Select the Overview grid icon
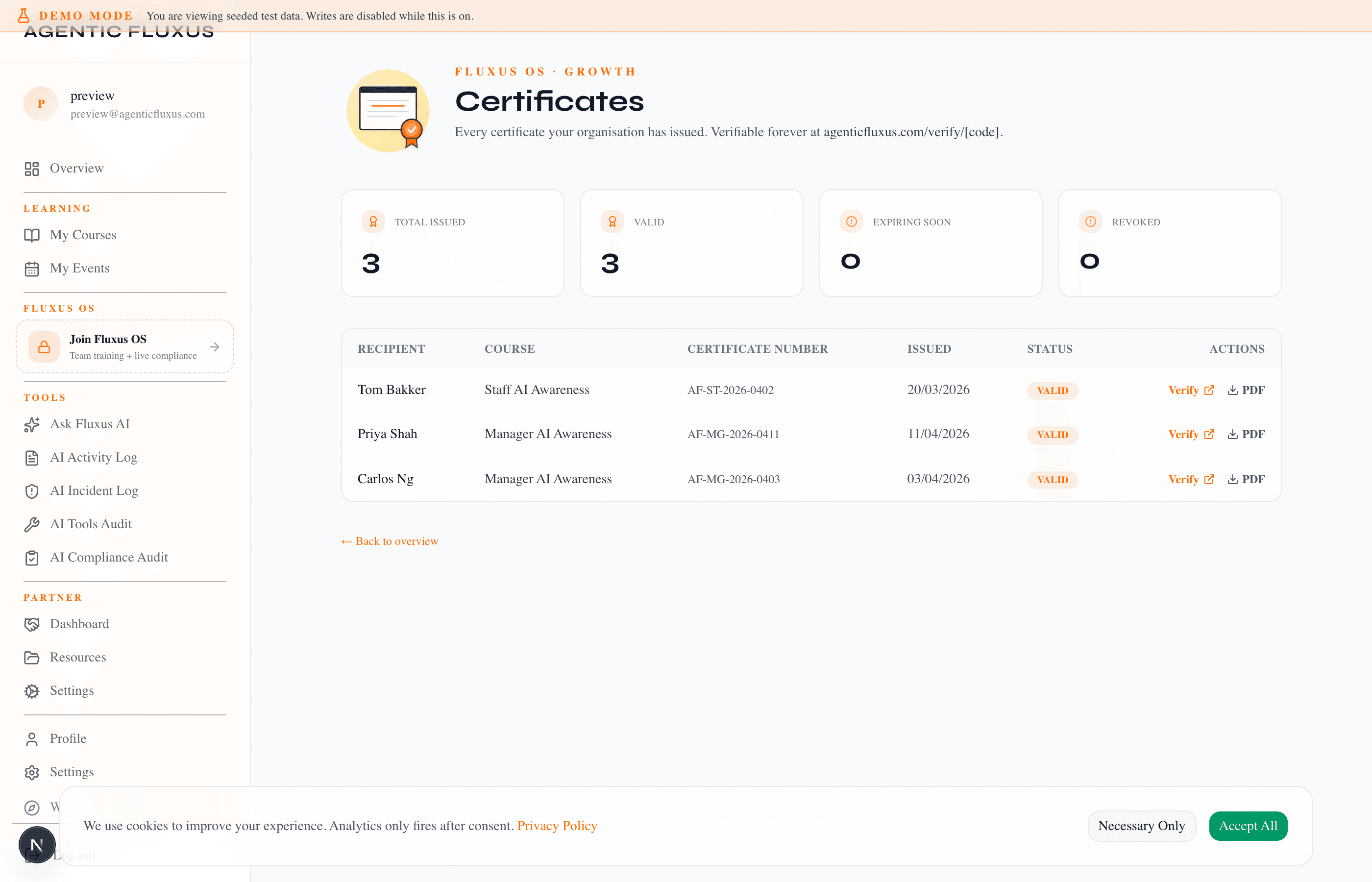This screenshot has width=1372, height=882. 32,169
